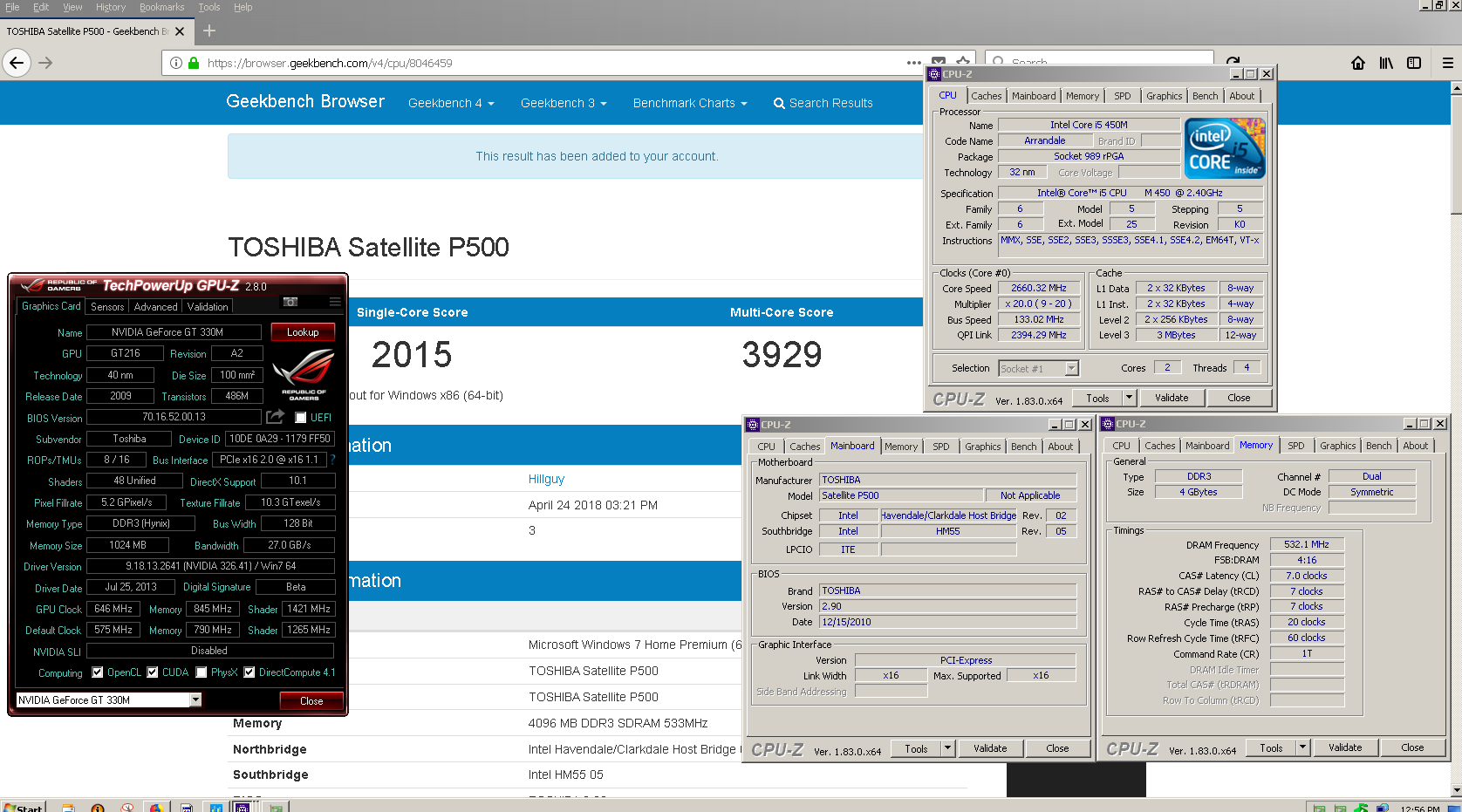The image size is (1462, 812).
Task: Open Tools dropdown arrow in CPU-Z CPU window
Action: (1129, 398)
